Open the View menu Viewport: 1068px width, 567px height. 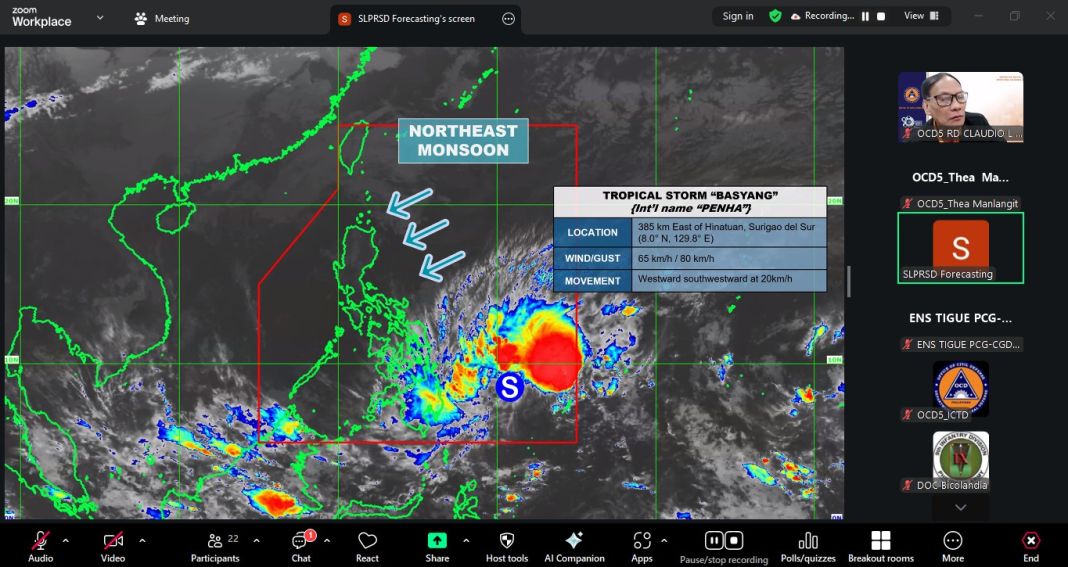coord(919,16)
